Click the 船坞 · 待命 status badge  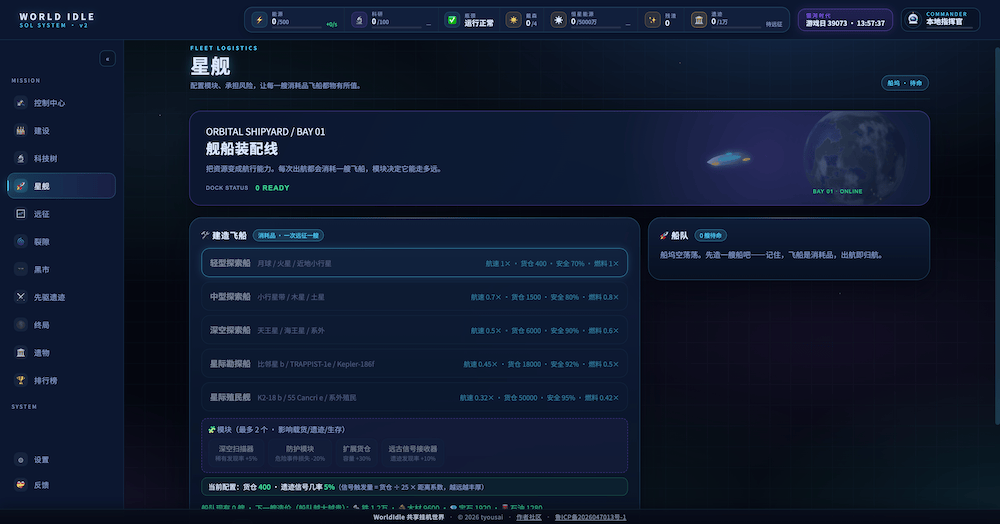click(904, 83)
